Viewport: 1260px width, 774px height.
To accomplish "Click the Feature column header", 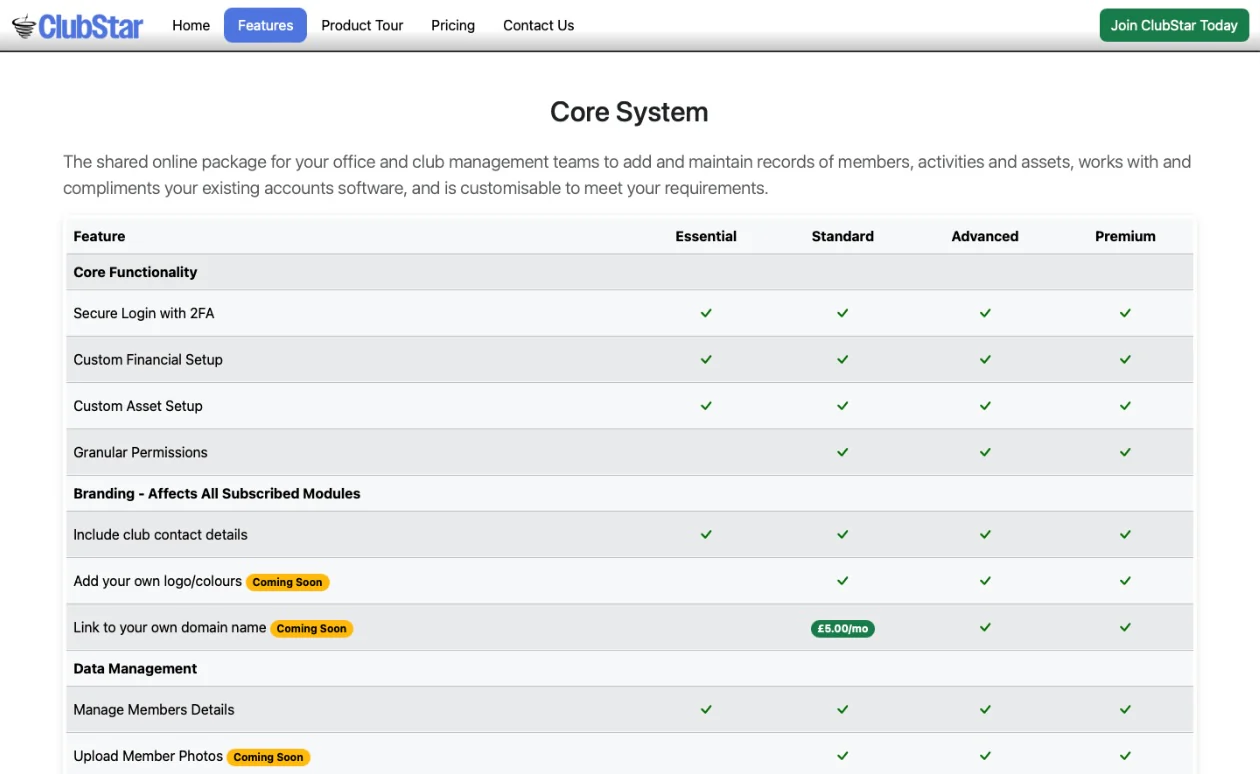I will pyautogui.click(x=99, y=236).
